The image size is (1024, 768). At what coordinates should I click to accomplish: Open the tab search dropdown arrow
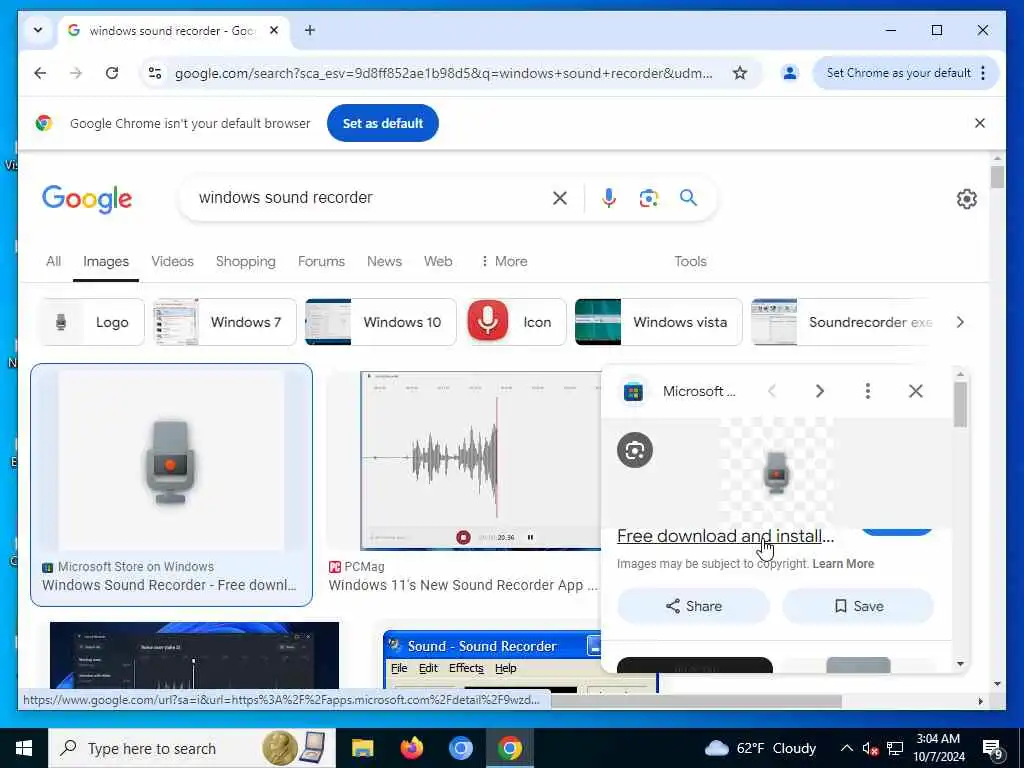[x=38, y=30]
